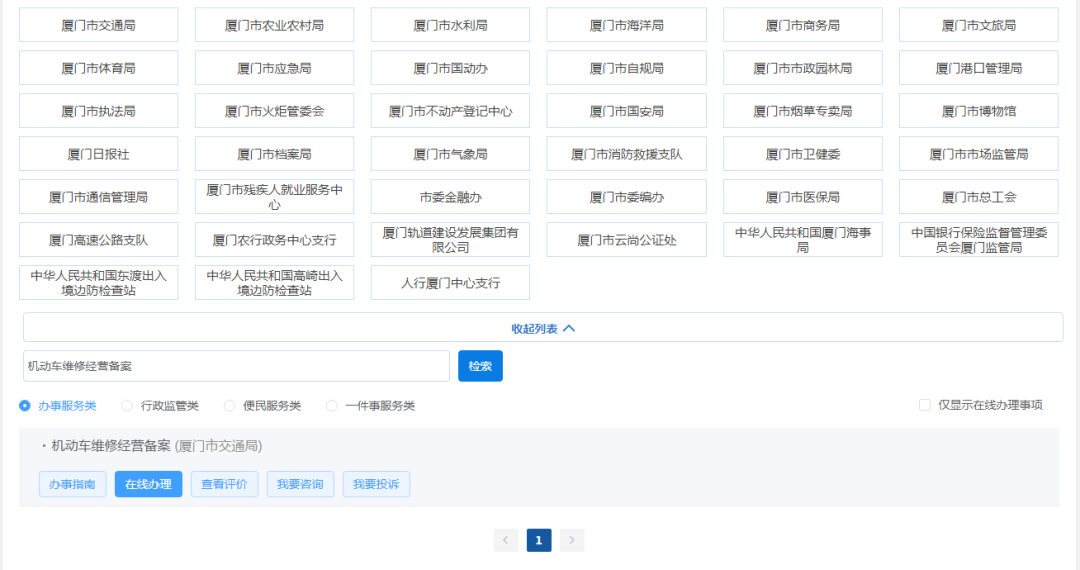Click the previous page arrow icon
Image resolution: width=1080 pixels, height=570 pixels.
(506, 541)
